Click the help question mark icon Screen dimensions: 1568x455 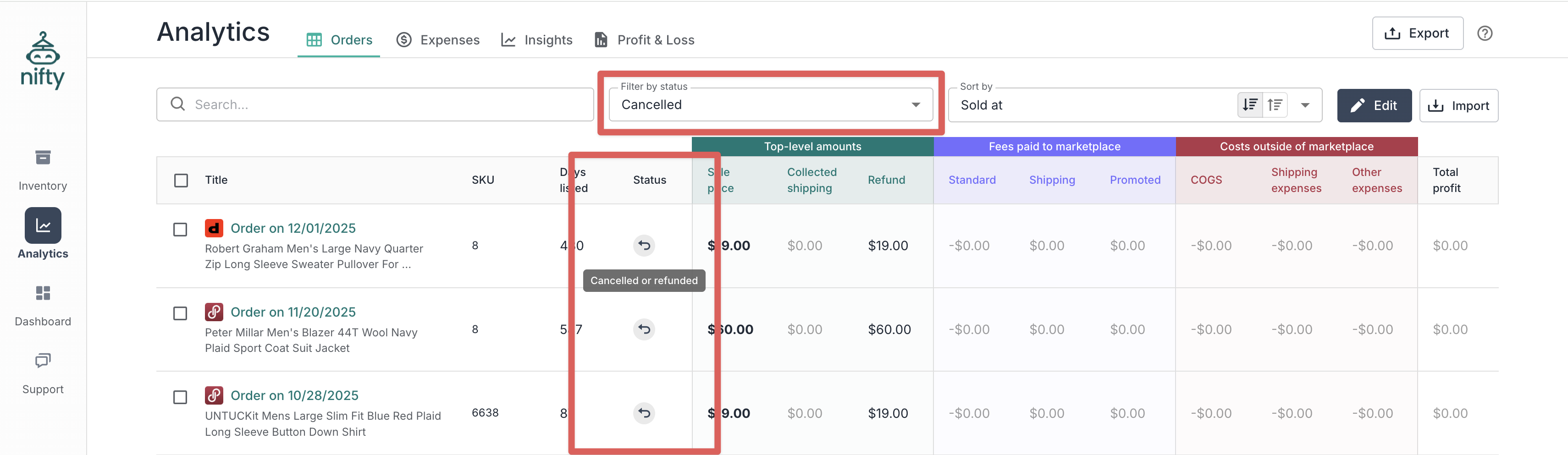coord(1484,33)
